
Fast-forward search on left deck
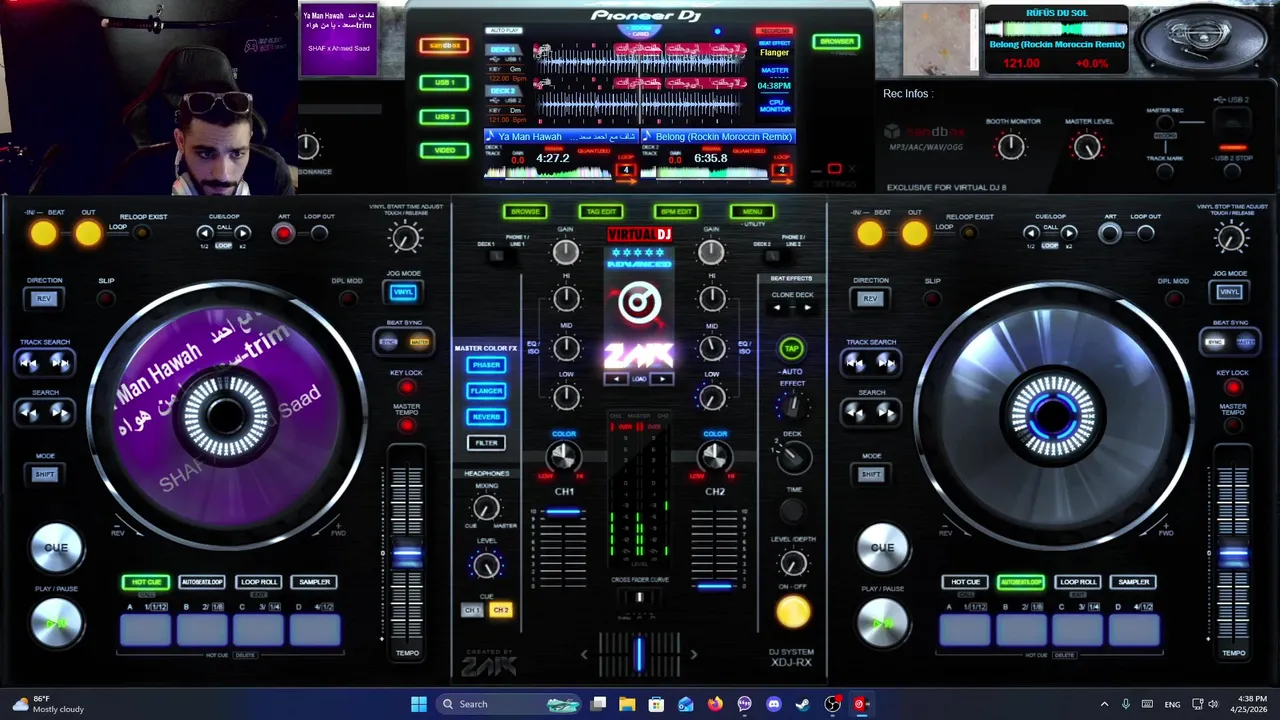pyautogui.click(x=60, y=411)
